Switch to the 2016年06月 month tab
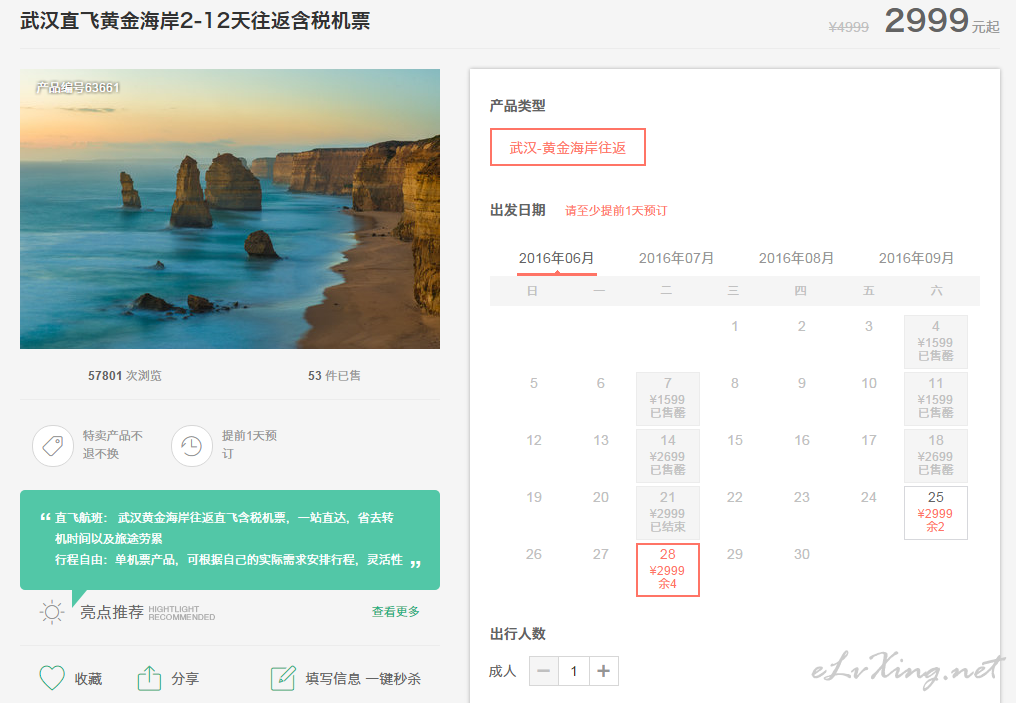The image size is (1016, 703). [557, 259]
